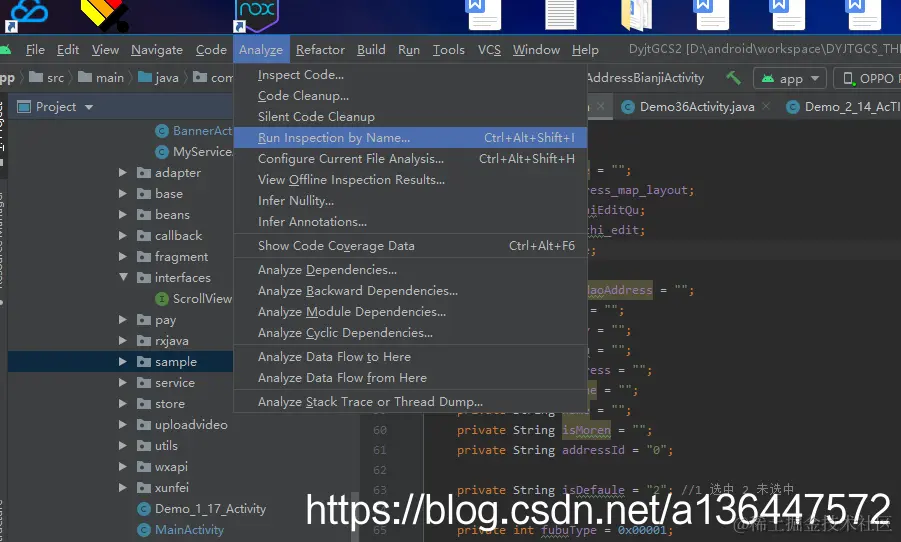Choose Analyze Data Flow from Here

pyautogui.click(x=410, y=378)
